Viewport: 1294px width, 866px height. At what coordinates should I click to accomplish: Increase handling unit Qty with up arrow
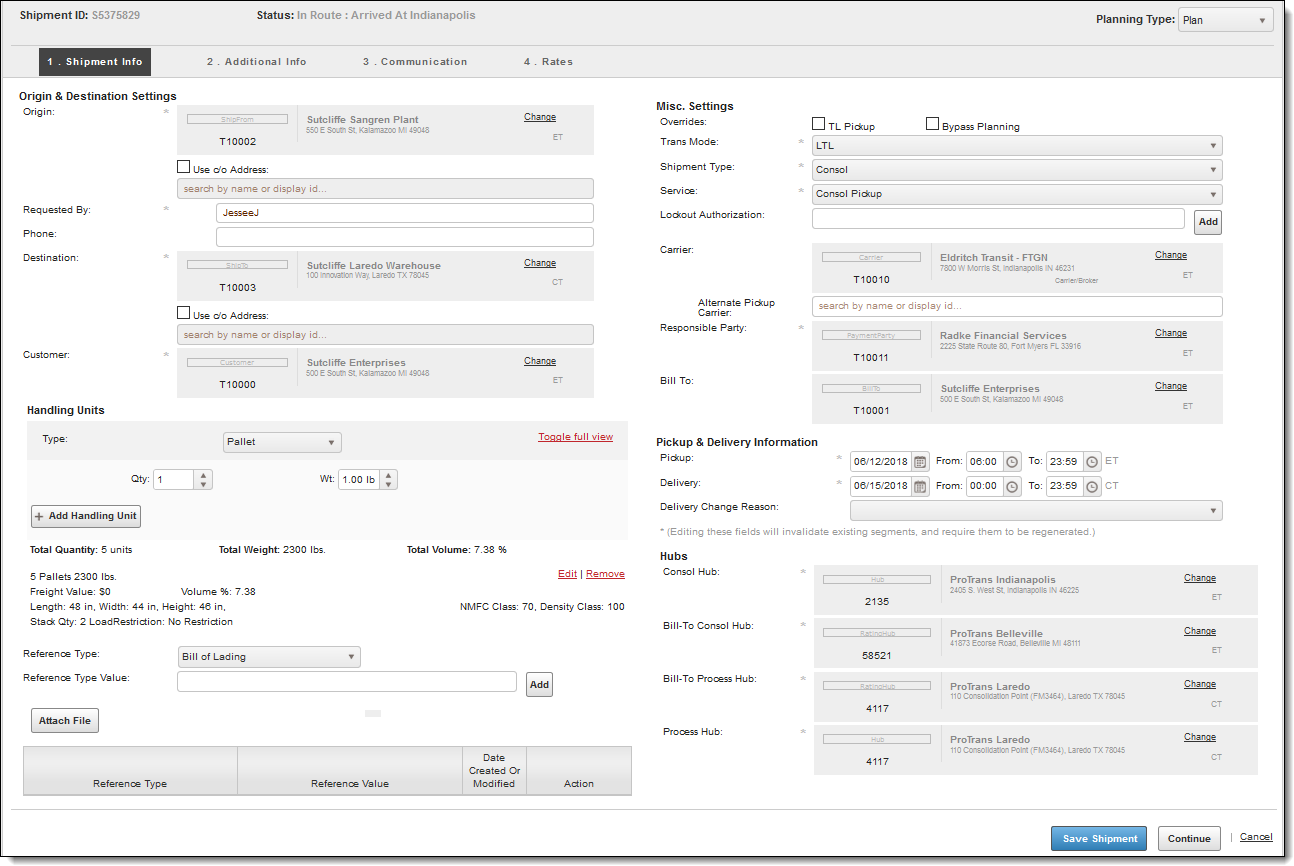204,475
